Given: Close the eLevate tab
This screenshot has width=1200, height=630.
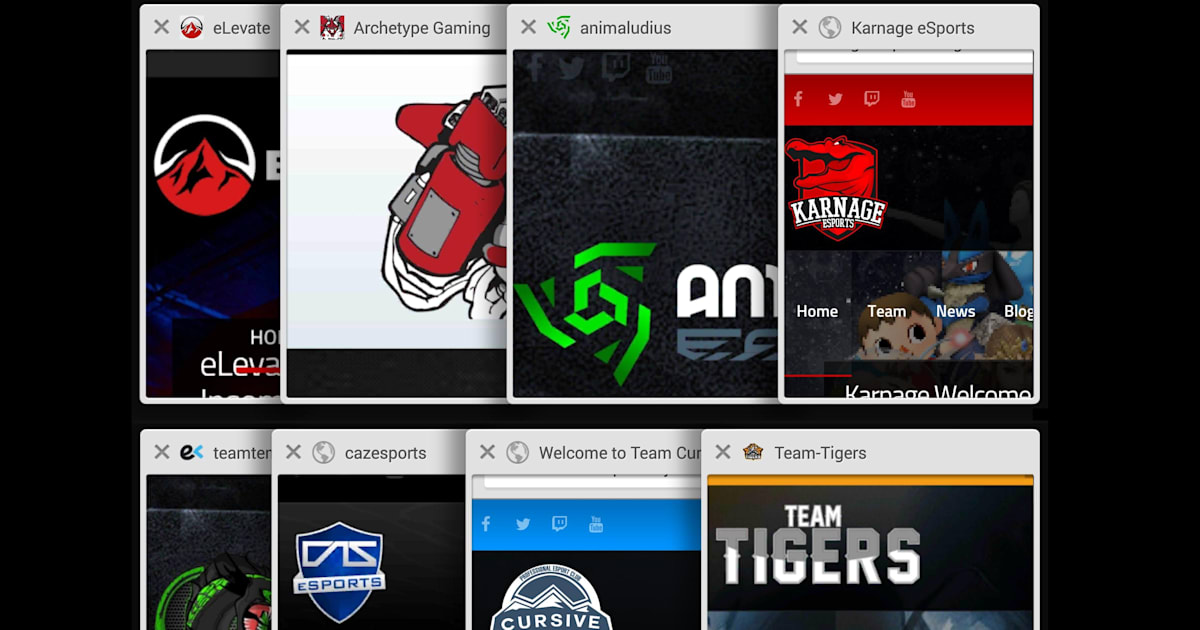Looking at the screenshot, I should 161,27.
